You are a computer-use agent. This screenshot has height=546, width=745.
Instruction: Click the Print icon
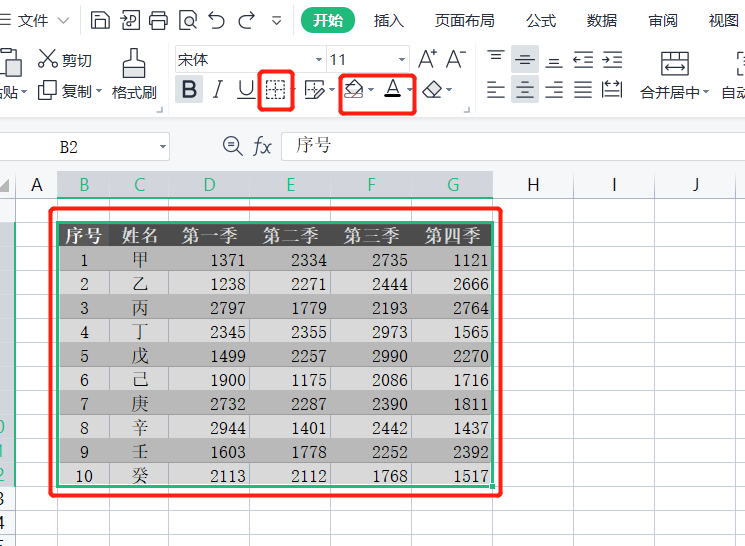pyautogui.click(x=158, y=20)
